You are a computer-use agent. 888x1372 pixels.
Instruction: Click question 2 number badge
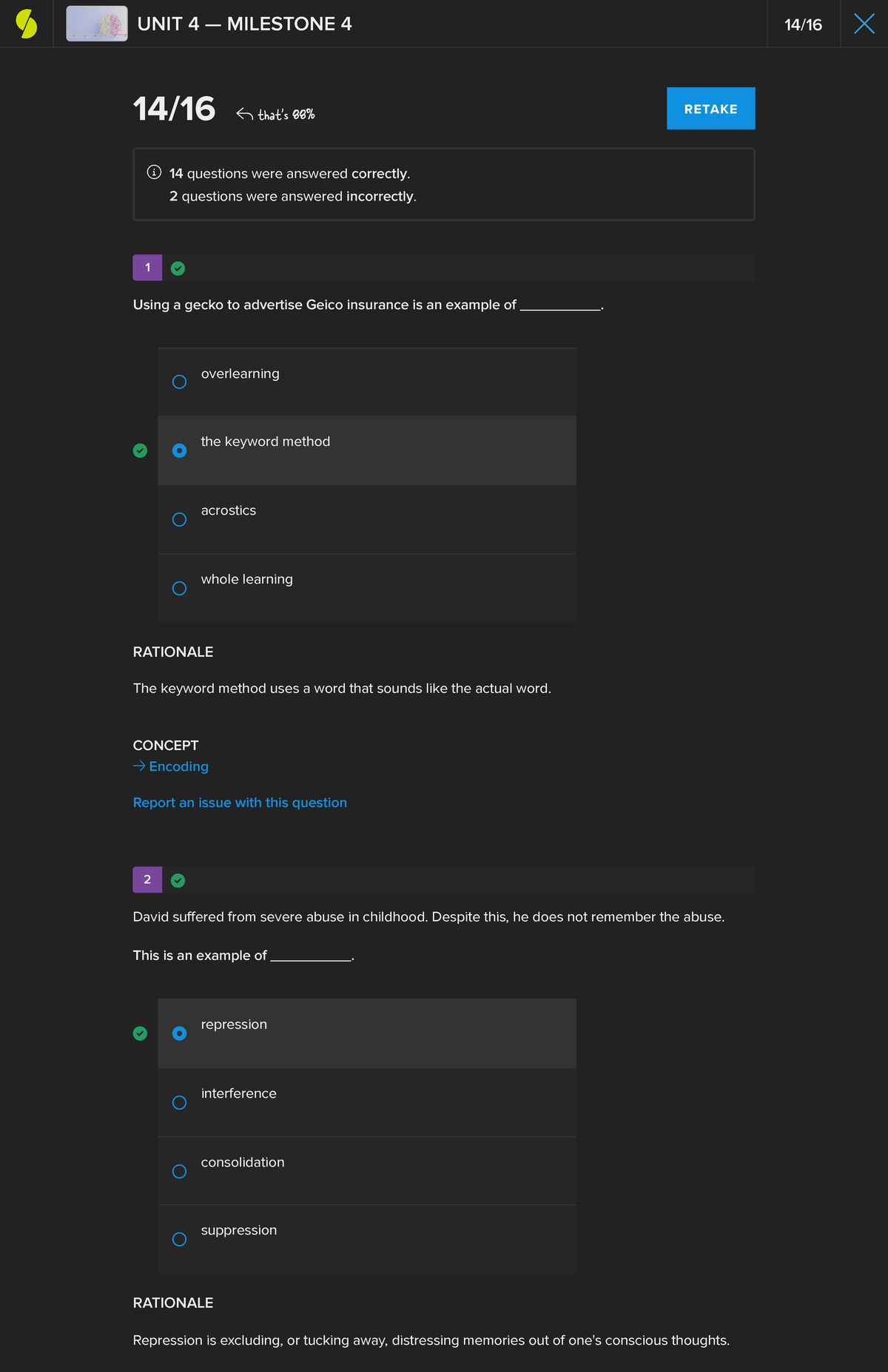click(147, 879)
